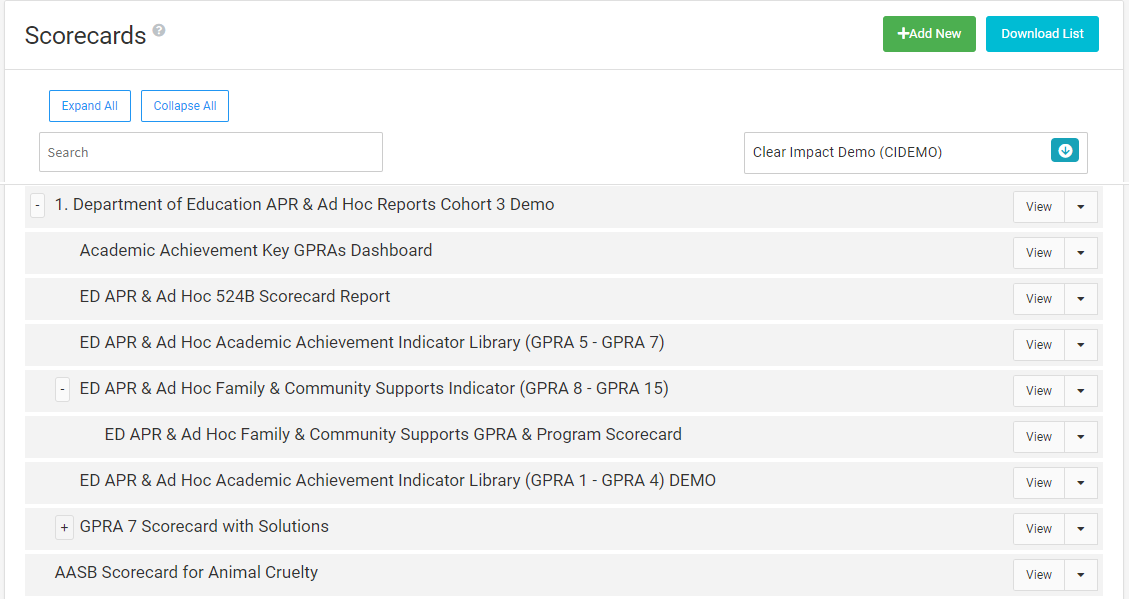Open dropdown arrow for Department of Education row
This screenshot has width=1129, height=599.
(x=1081, y=207)
